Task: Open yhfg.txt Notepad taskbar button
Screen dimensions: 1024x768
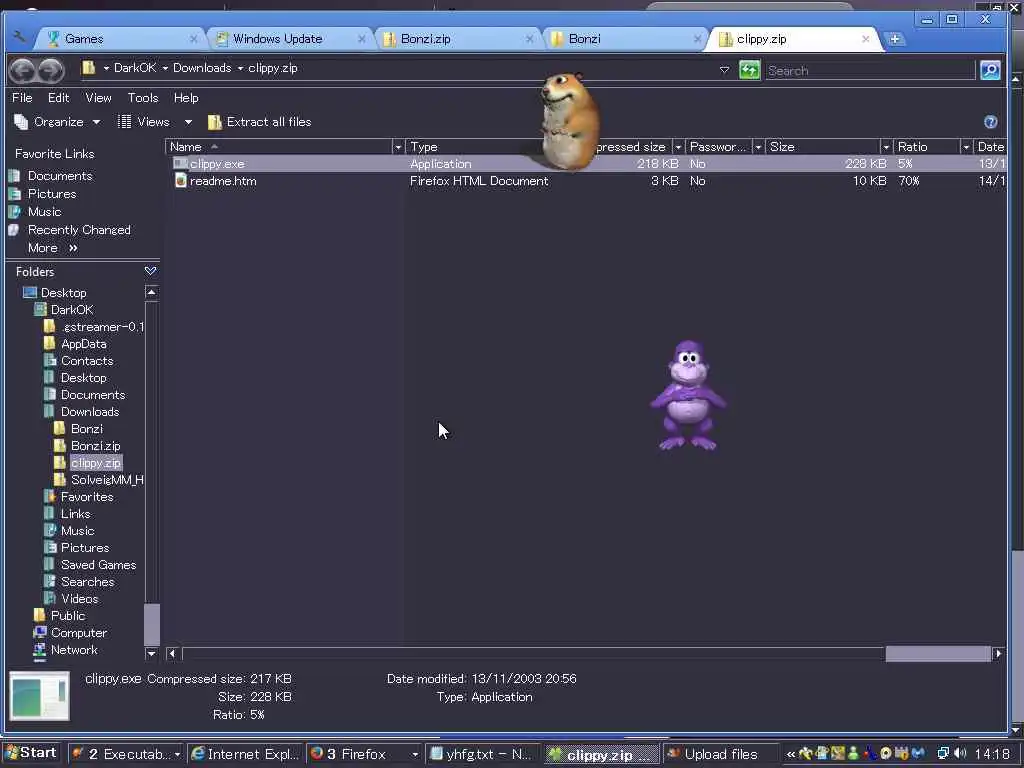Action: pyautogui.click(x=483, y=754)
